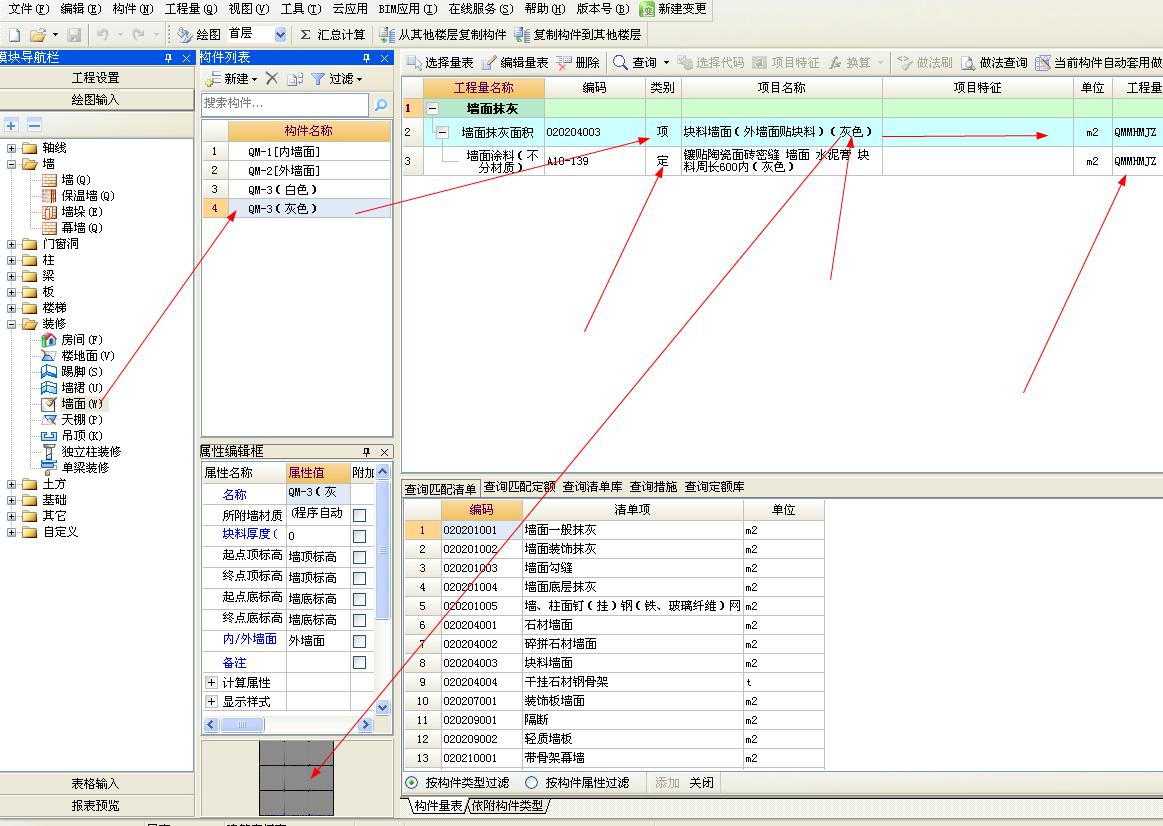This screenshot has height=826, width=1163.
Task: Collapse the 墙 tree node
Action: 11,164
